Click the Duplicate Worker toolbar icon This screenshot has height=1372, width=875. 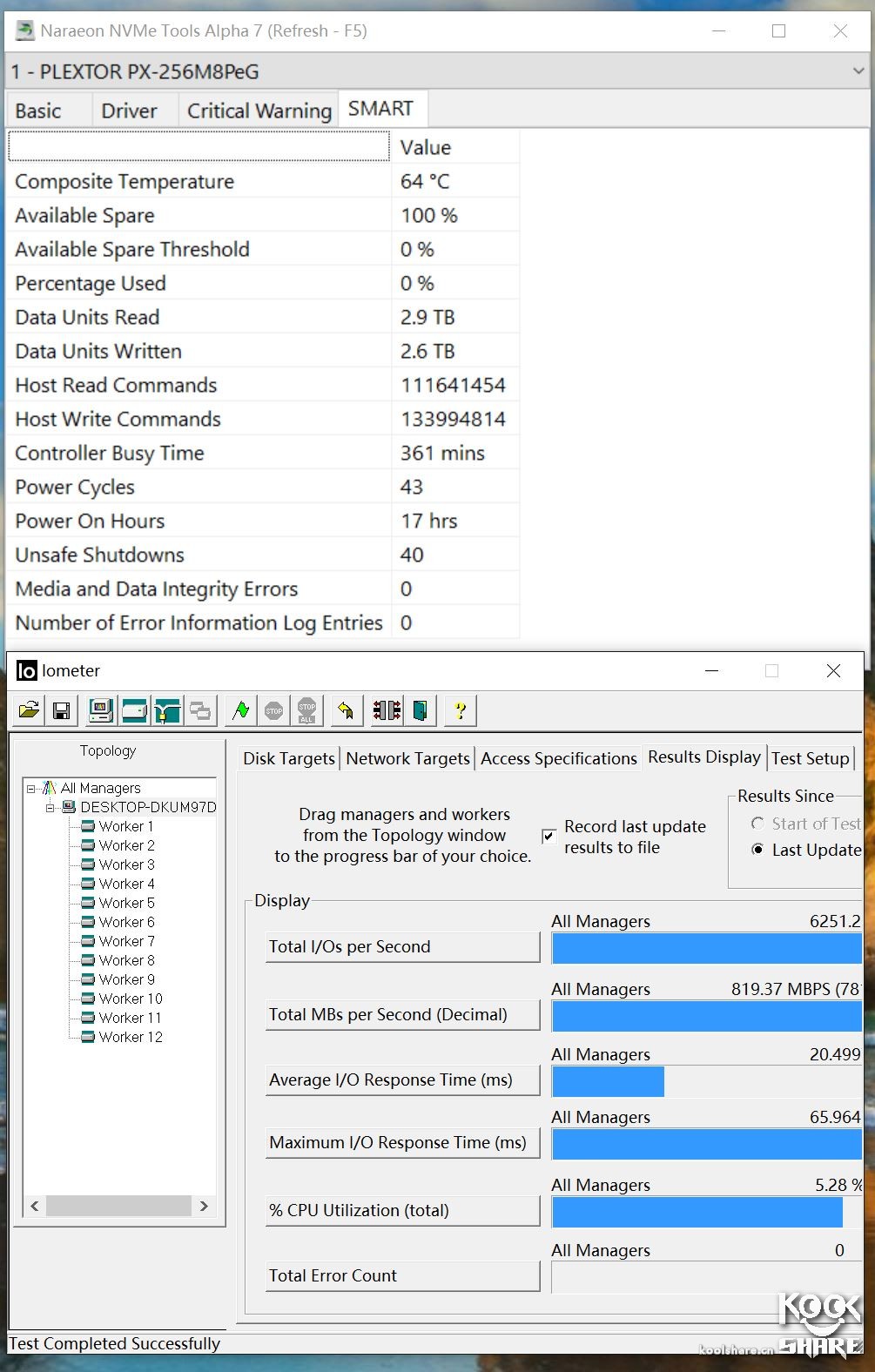coord(200,710)
